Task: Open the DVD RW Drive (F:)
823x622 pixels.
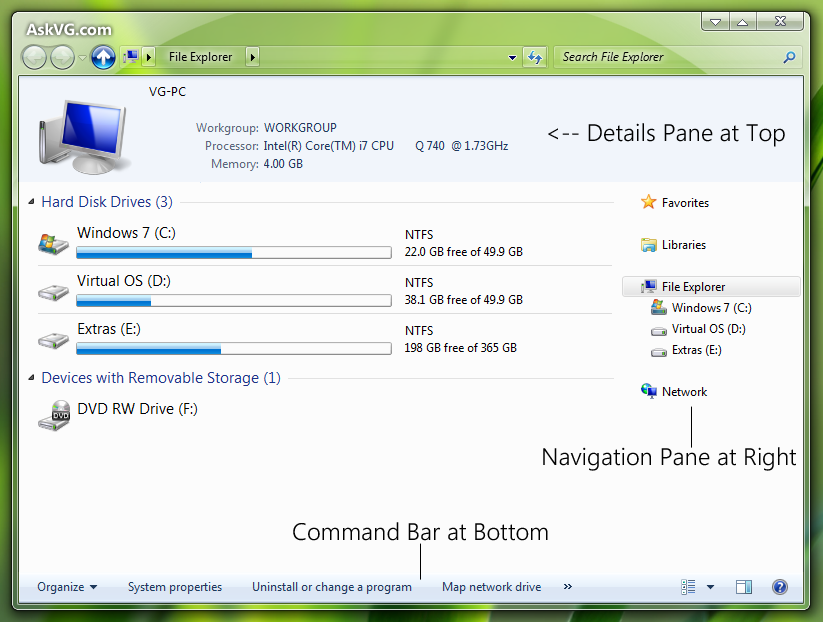Action: click(137, 409)
